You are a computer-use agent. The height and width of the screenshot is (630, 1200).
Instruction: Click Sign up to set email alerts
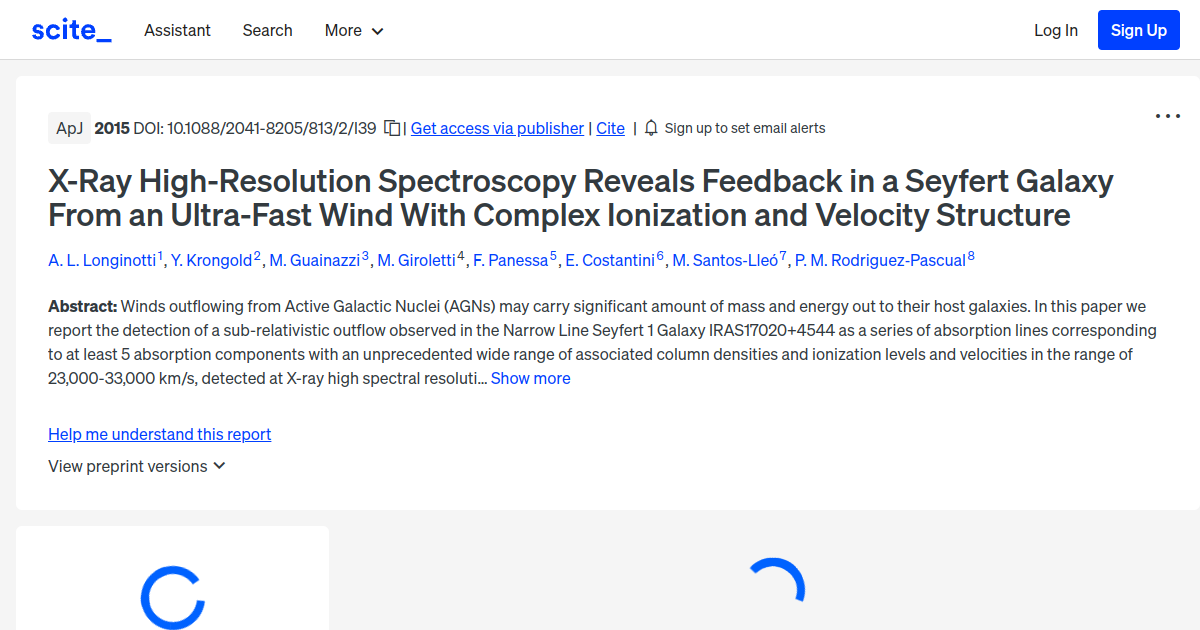pyautogui.click(x=744, y=128)
